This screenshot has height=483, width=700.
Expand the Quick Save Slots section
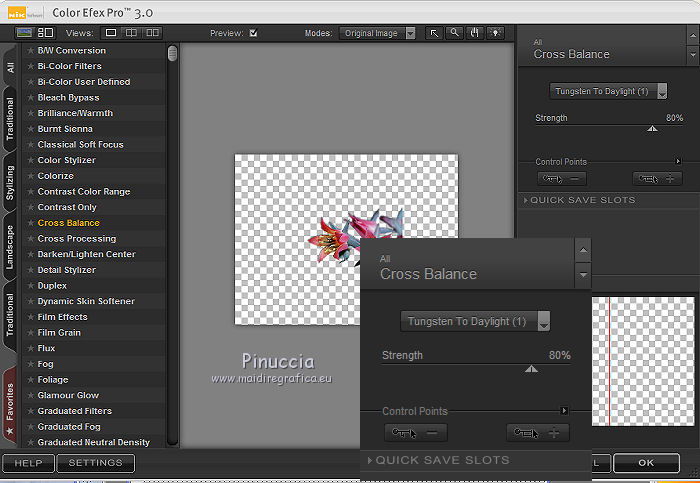click(580, 200)
